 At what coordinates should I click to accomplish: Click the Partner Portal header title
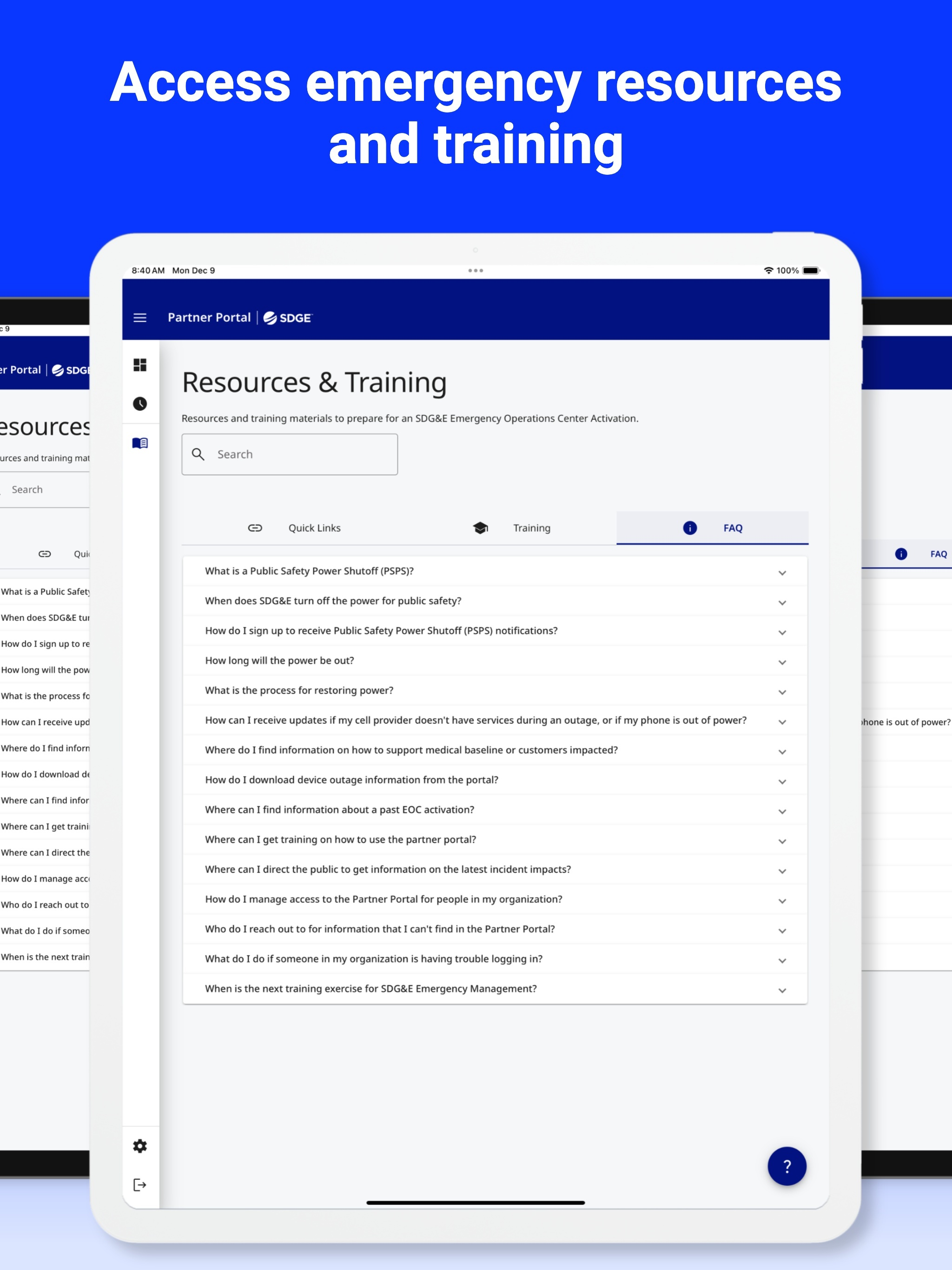(209, 317)
